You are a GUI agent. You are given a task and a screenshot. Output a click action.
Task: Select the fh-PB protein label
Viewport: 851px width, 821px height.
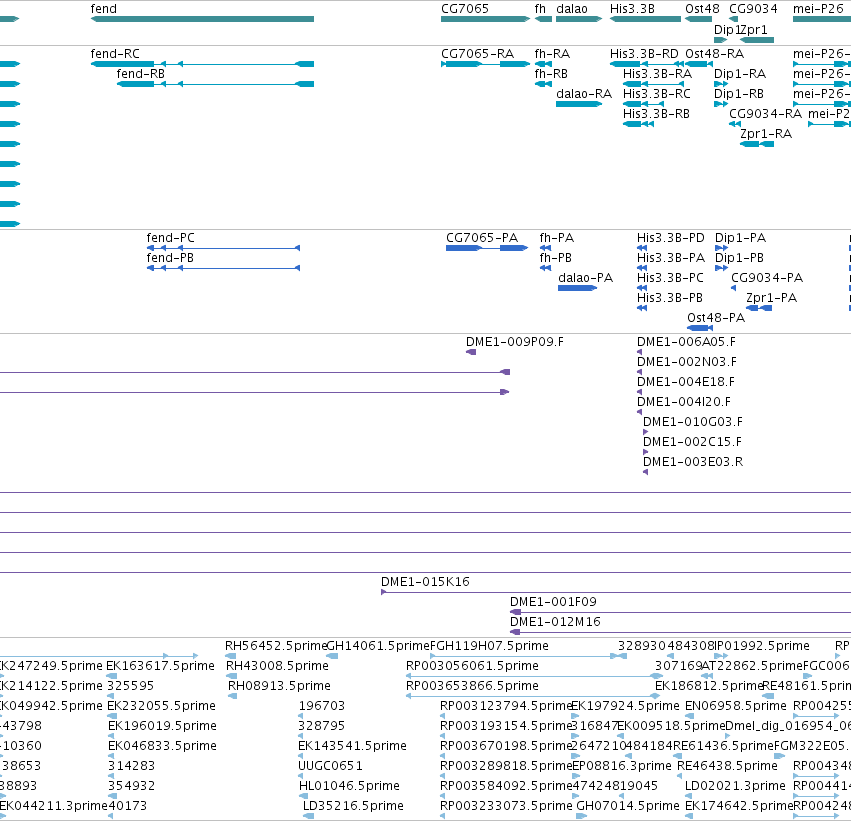point(556,258)
